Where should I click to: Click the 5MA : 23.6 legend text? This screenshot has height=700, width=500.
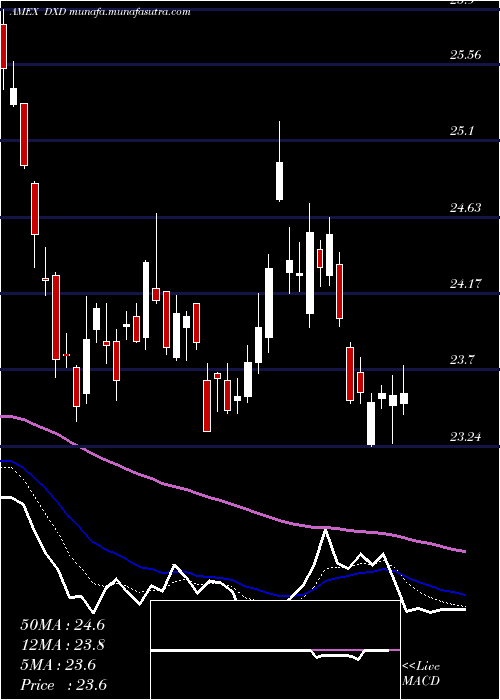(58, 665)
